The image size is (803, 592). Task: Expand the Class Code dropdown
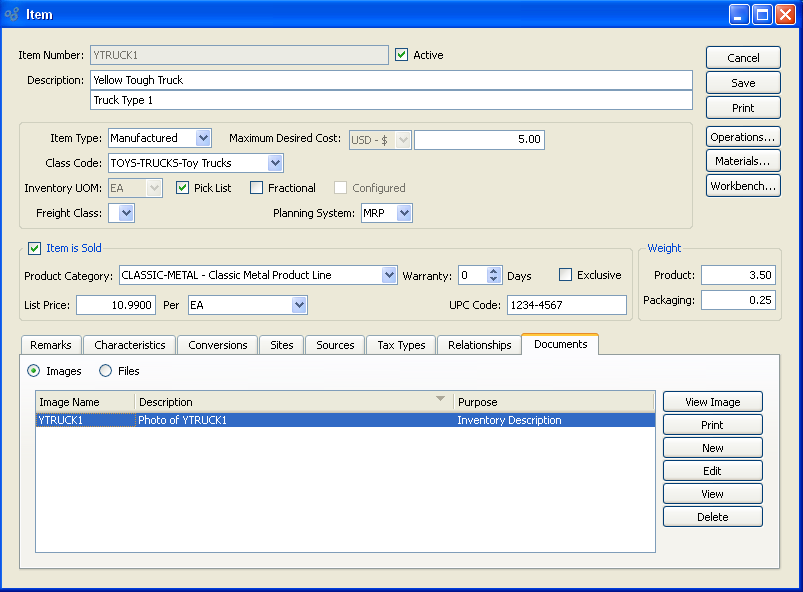coord(275,163)
